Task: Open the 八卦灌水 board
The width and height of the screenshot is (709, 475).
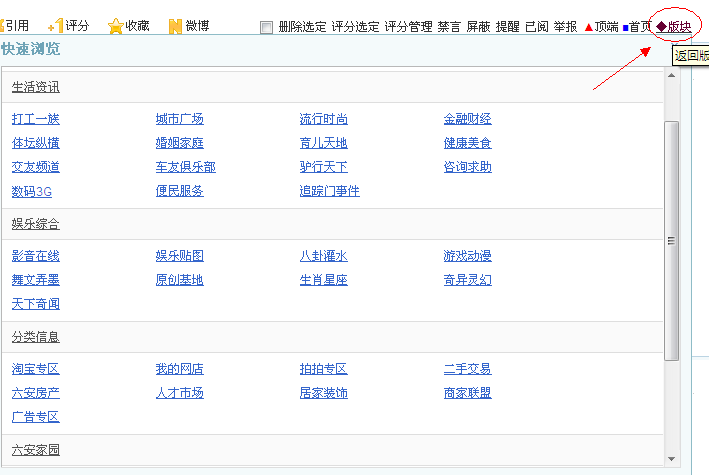Action: click(323, 256)
